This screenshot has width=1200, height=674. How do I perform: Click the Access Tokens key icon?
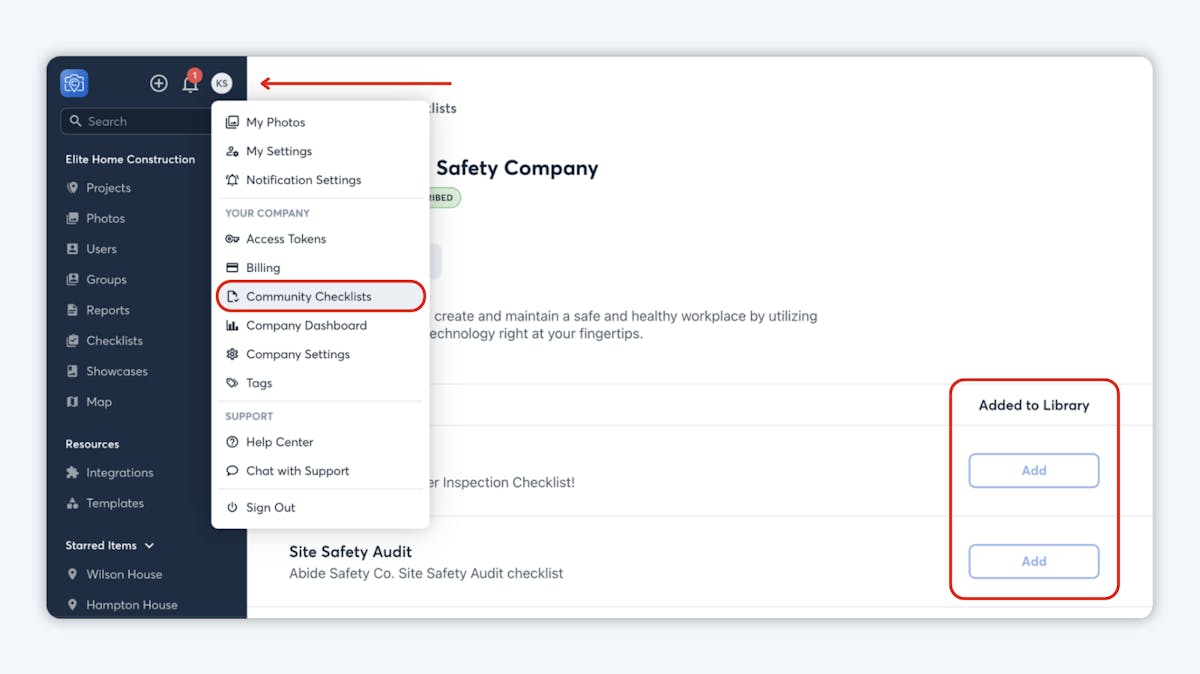232,239
